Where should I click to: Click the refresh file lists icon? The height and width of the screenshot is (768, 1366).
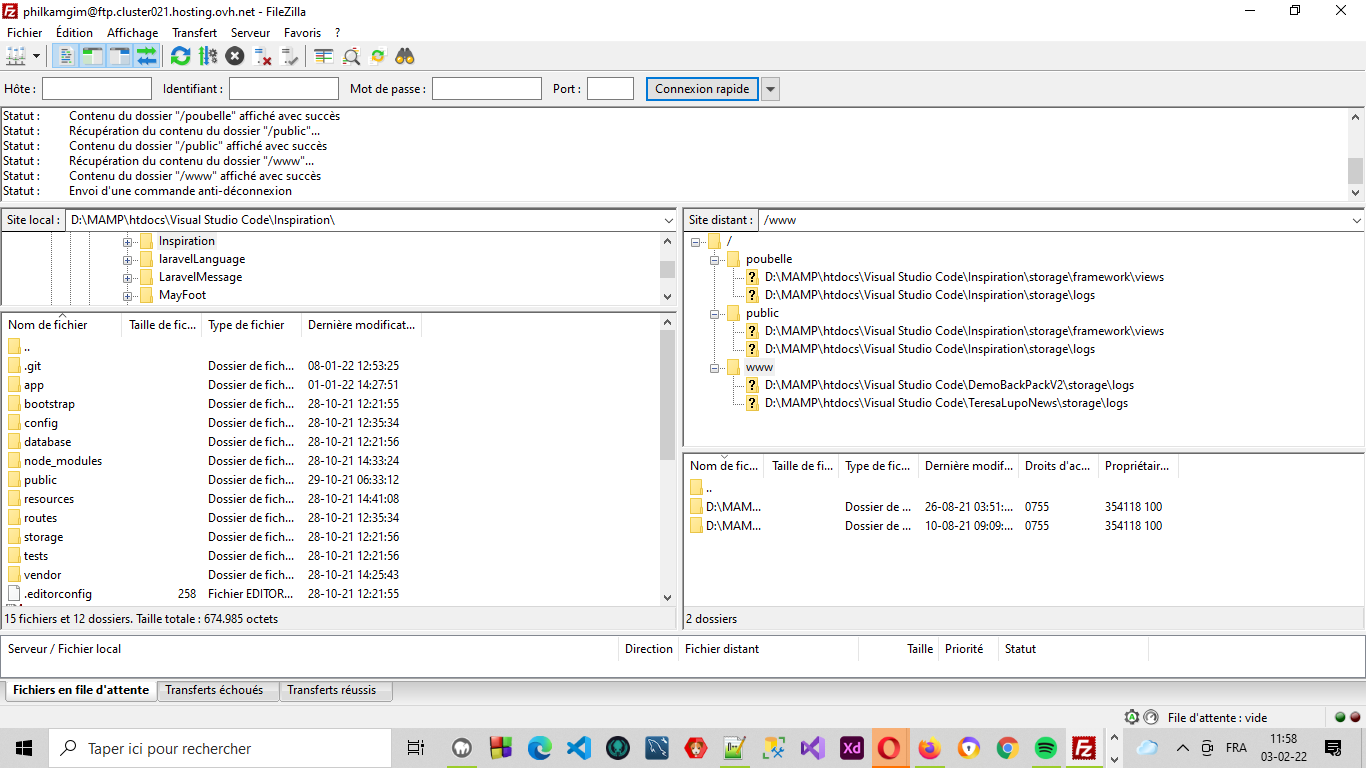pyautogui.click(x=180, y=56)
